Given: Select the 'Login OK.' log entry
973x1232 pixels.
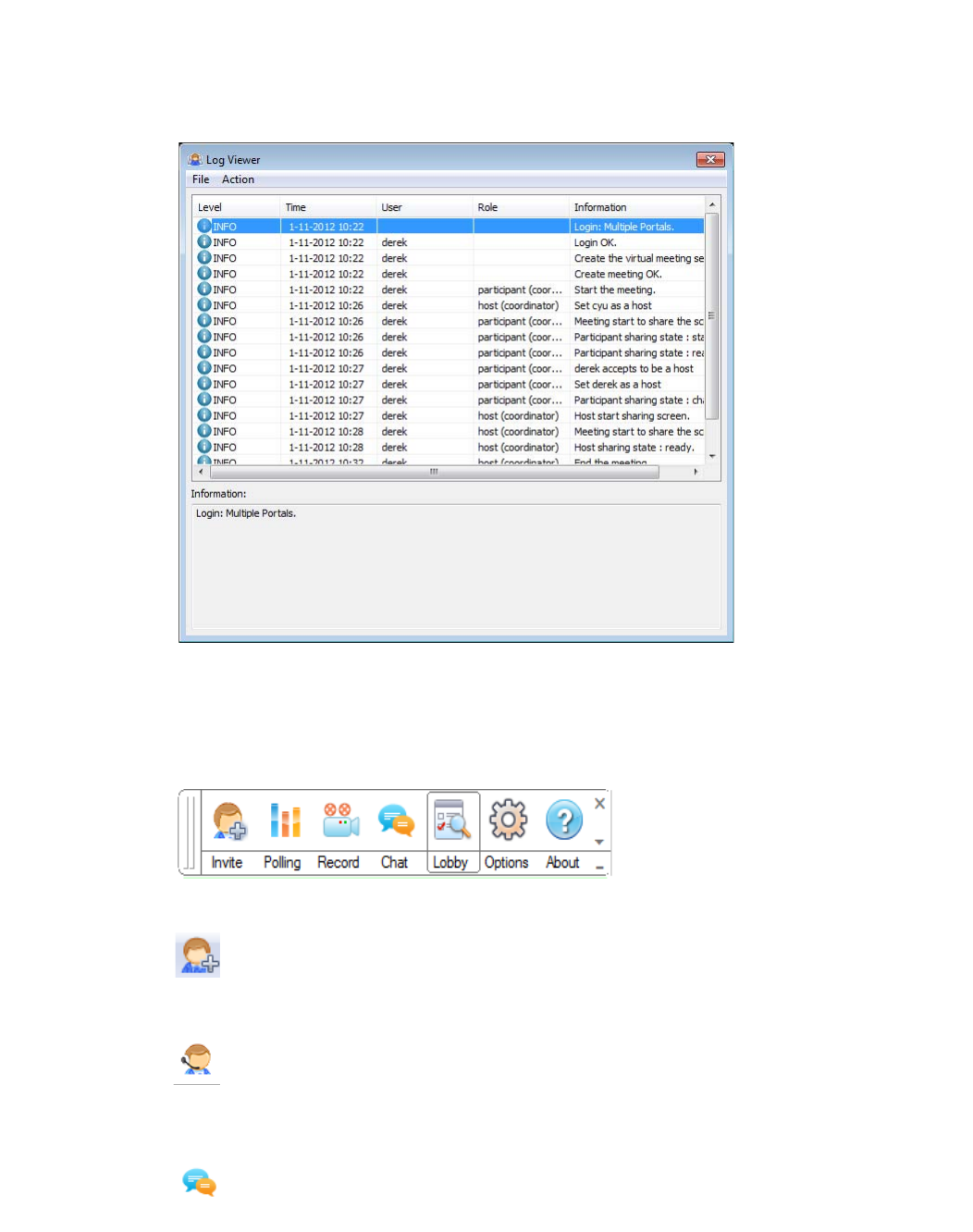Looking at the screenshot, I should coord(449,242).
